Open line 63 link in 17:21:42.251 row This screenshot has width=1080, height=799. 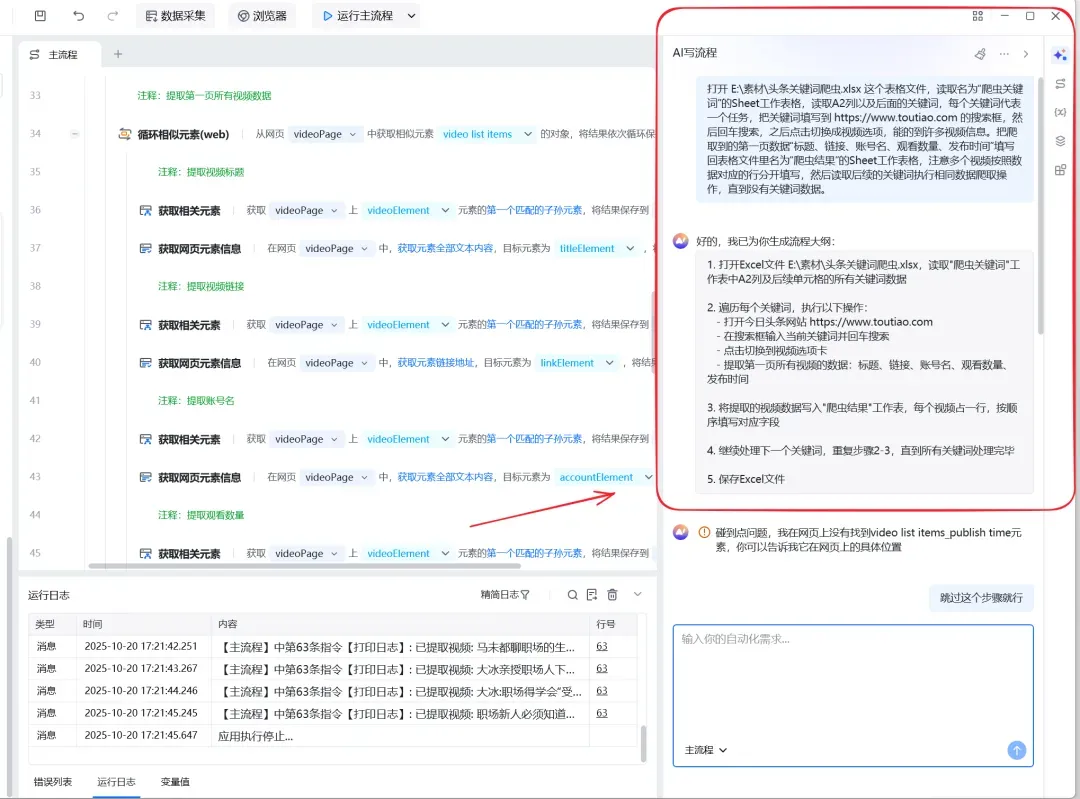coord(601,646)
